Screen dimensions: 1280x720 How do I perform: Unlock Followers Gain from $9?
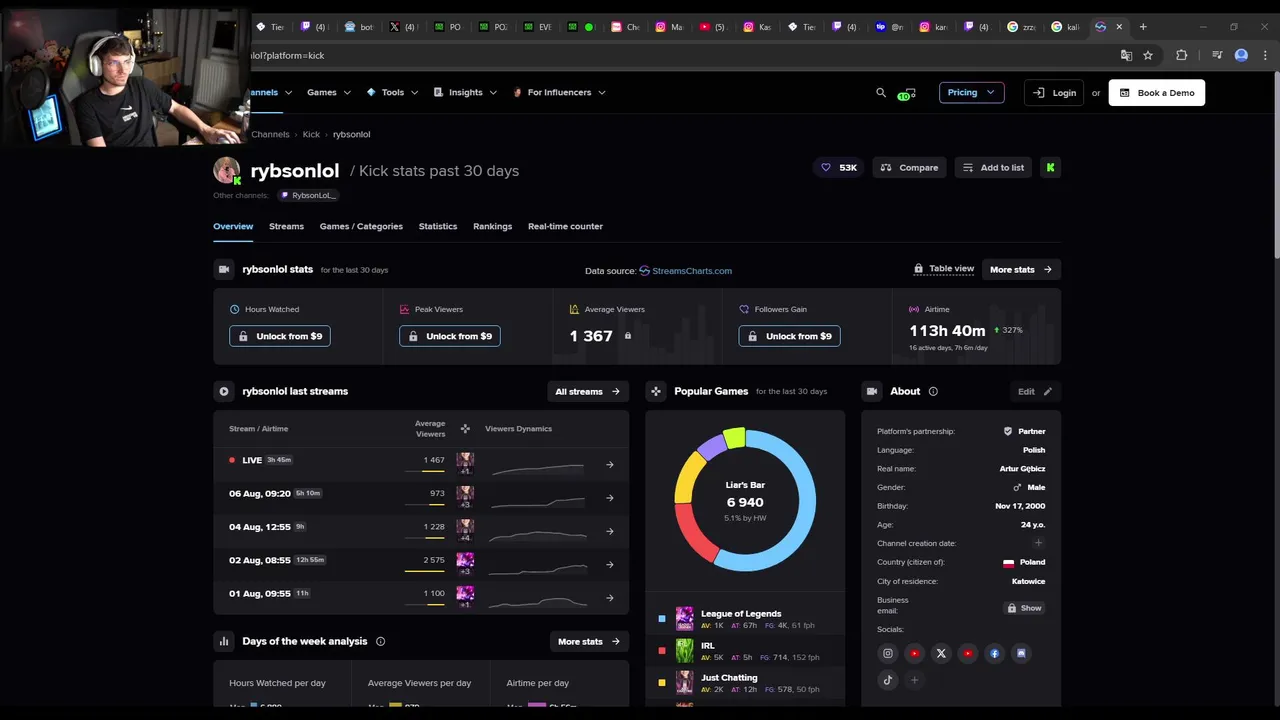(x=789, y=336)
